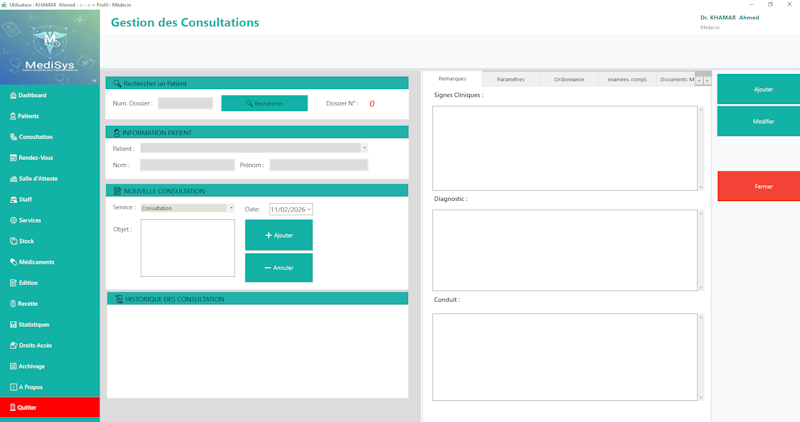The height and width of the screenshot is (422, 800).
Task: Open the examens compl. tab
Action: pos(627,80)
